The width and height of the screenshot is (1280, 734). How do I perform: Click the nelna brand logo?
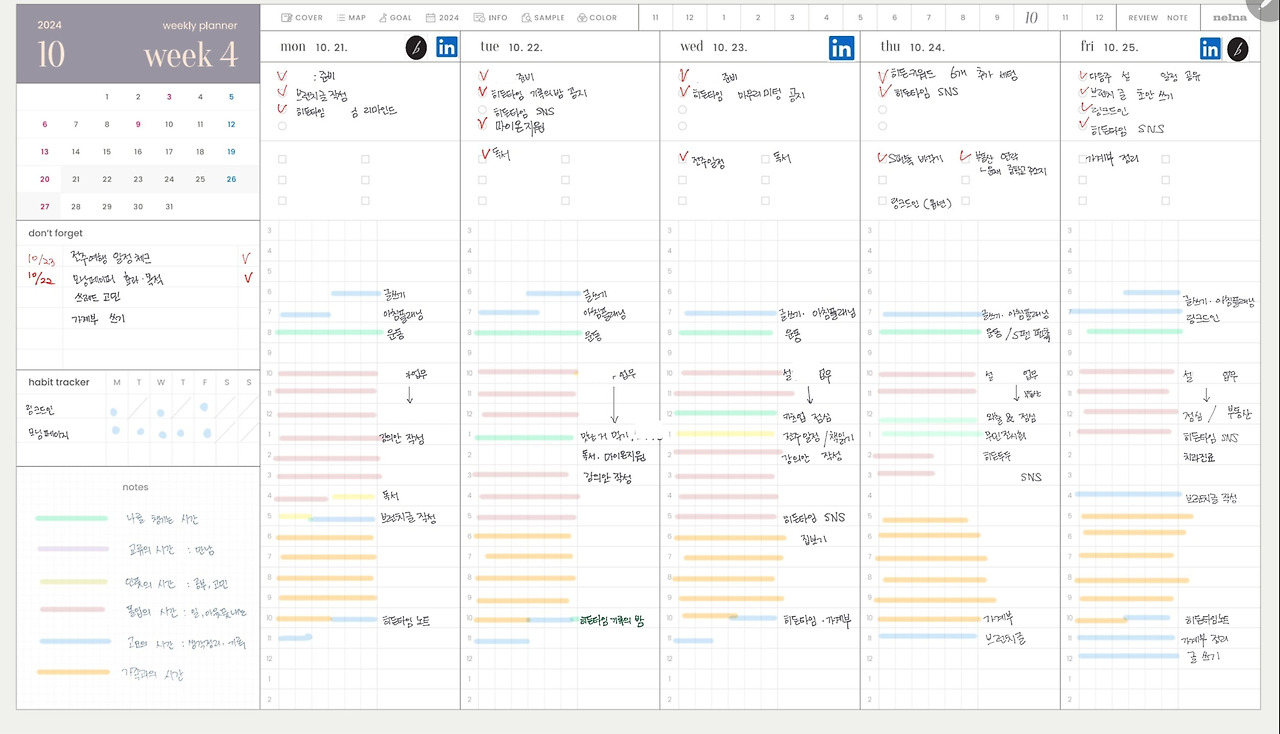point(1229,18)
